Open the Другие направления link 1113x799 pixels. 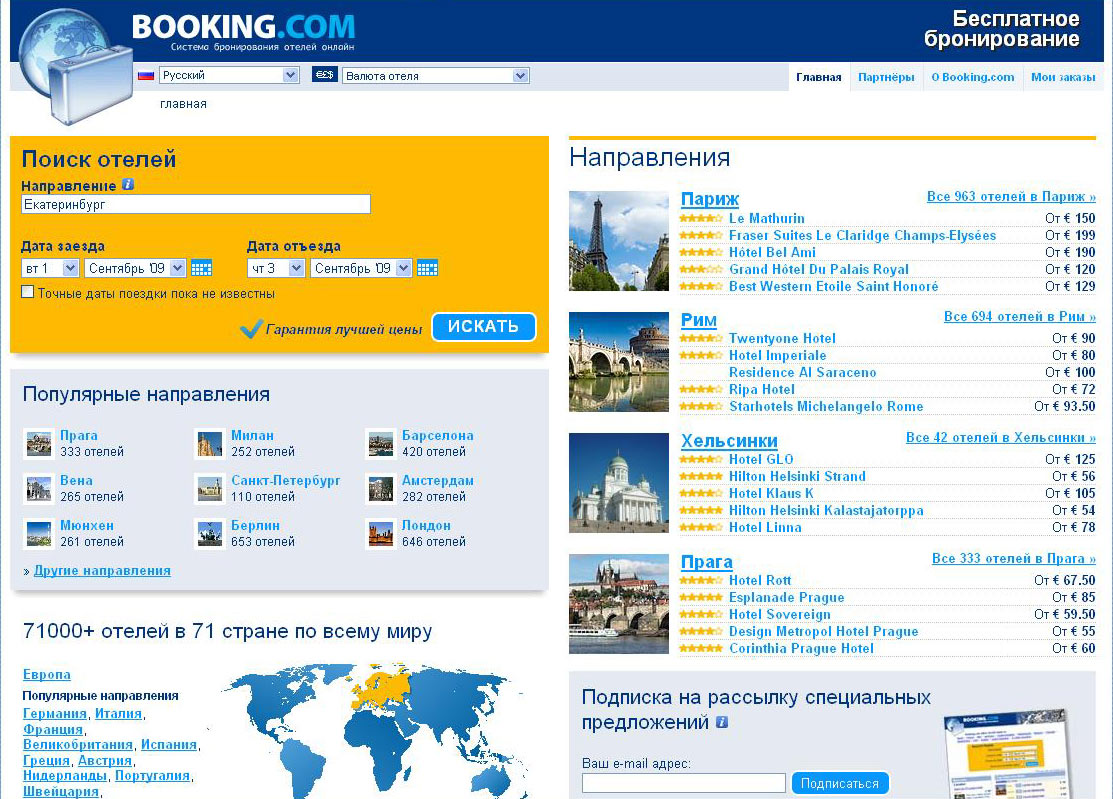102,571
